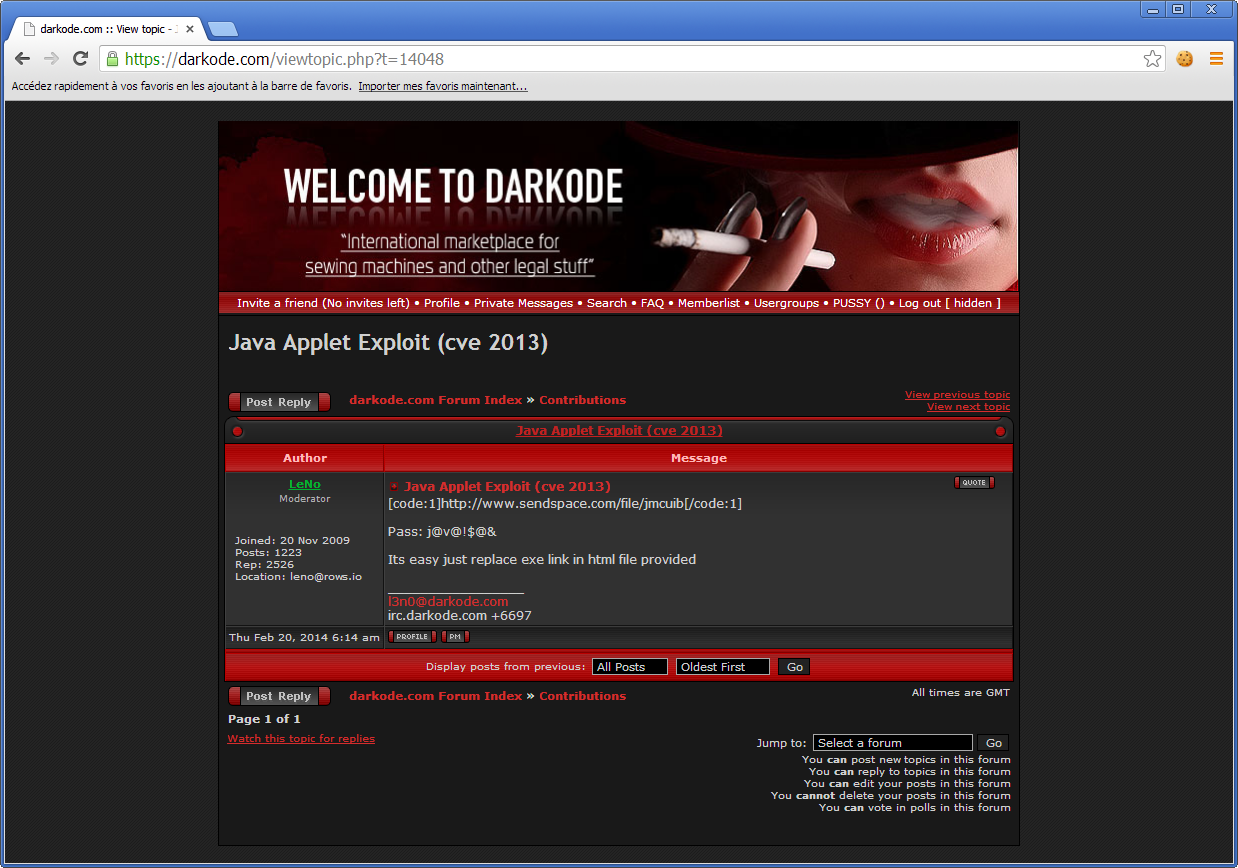
Task: Open the cookie extension icon
Action: [1185, 59]
